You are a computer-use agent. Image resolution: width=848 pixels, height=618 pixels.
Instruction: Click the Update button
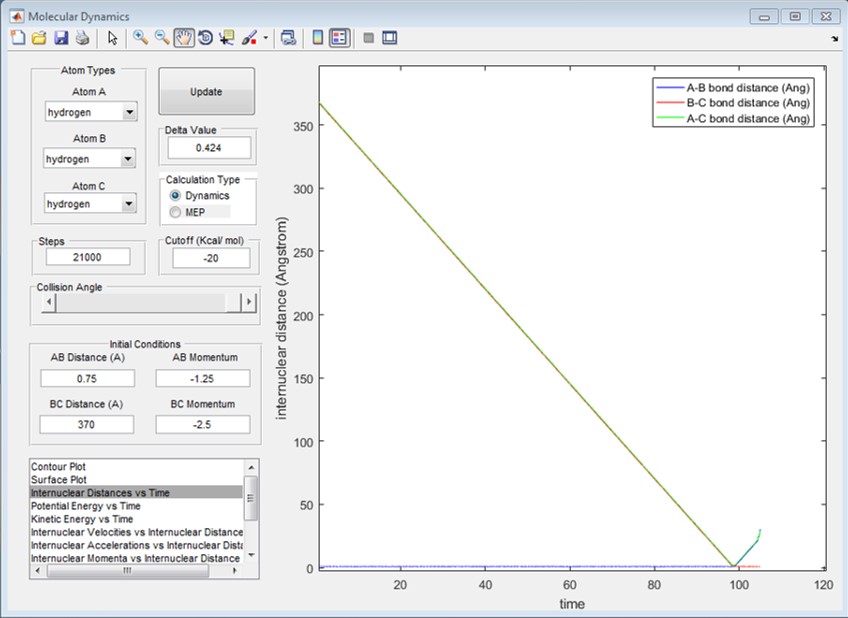pos(206,91)
